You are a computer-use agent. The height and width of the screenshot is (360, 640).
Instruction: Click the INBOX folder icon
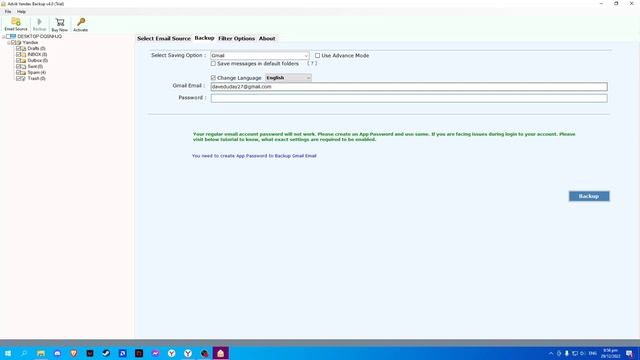coord(23,54)
